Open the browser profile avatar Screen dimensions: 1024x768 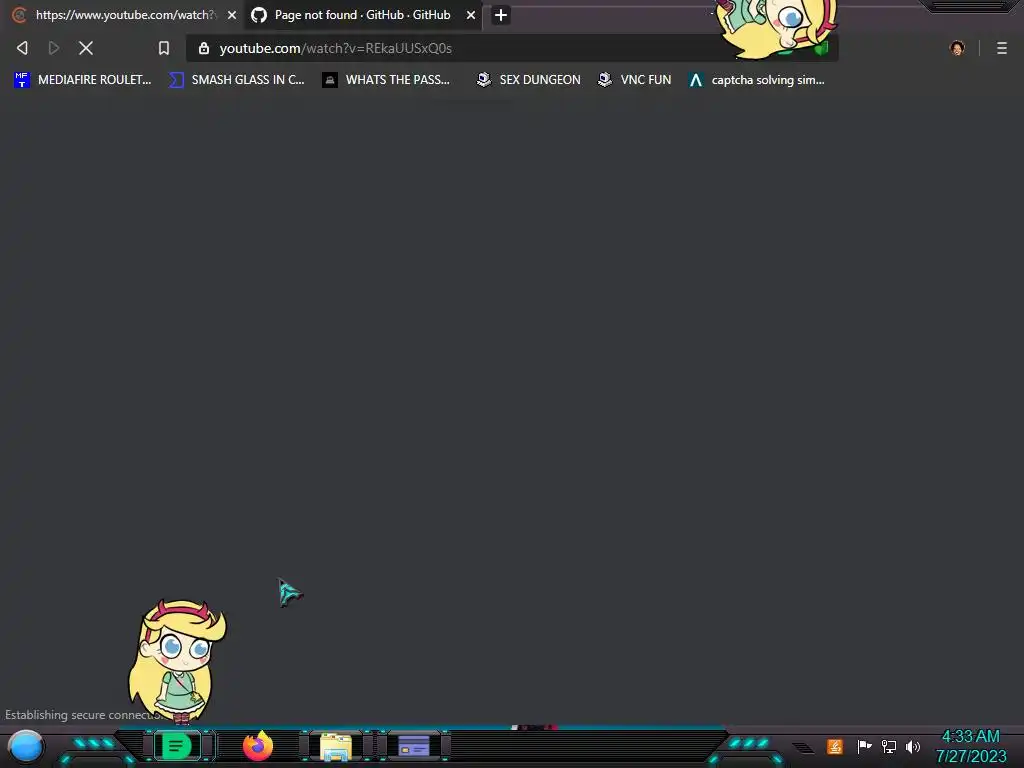(x=957, y=48)
